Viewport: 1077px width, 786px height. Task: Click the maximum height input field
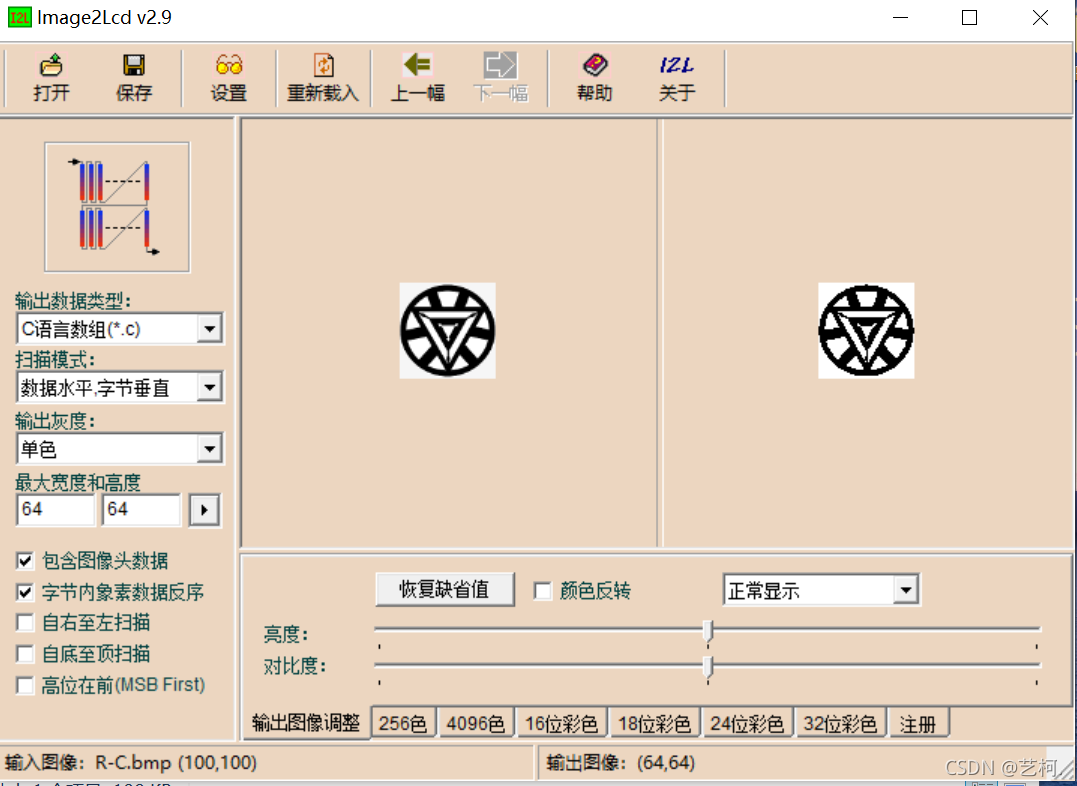141,510
